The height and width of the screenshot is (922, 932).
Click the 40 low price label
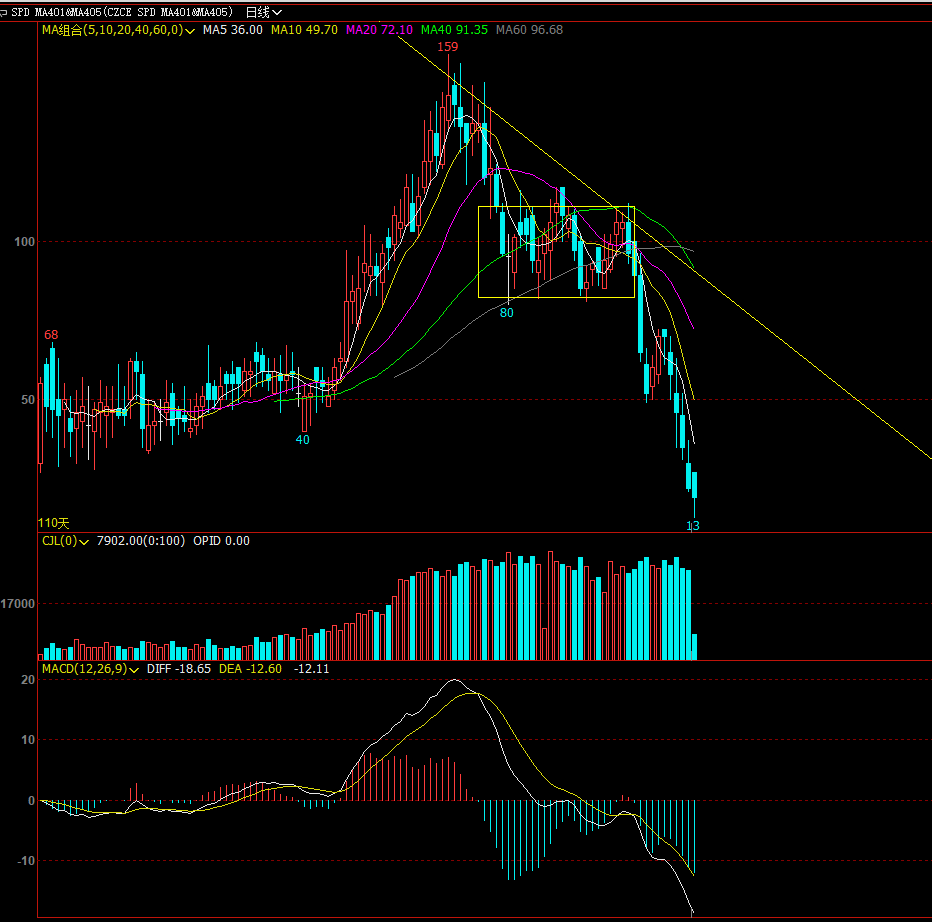tap(302, 439)
